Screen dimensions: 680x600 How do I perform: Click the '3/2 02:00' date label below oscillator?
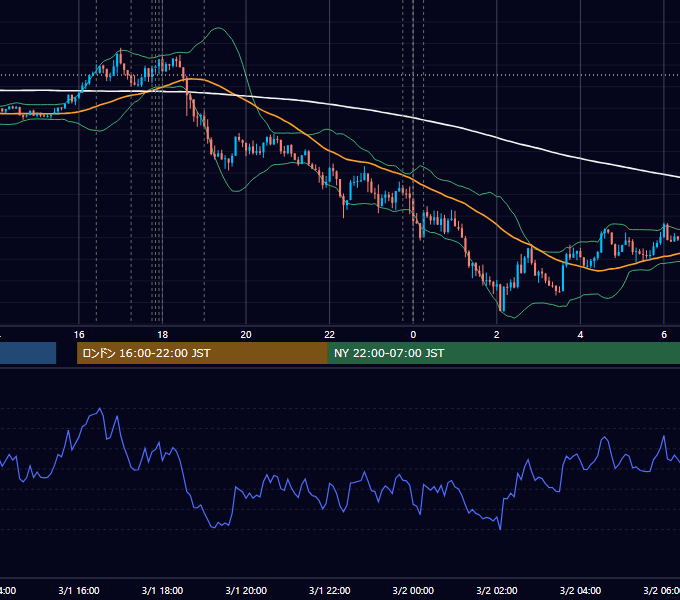pyautogui.click(x=497, y=590)
